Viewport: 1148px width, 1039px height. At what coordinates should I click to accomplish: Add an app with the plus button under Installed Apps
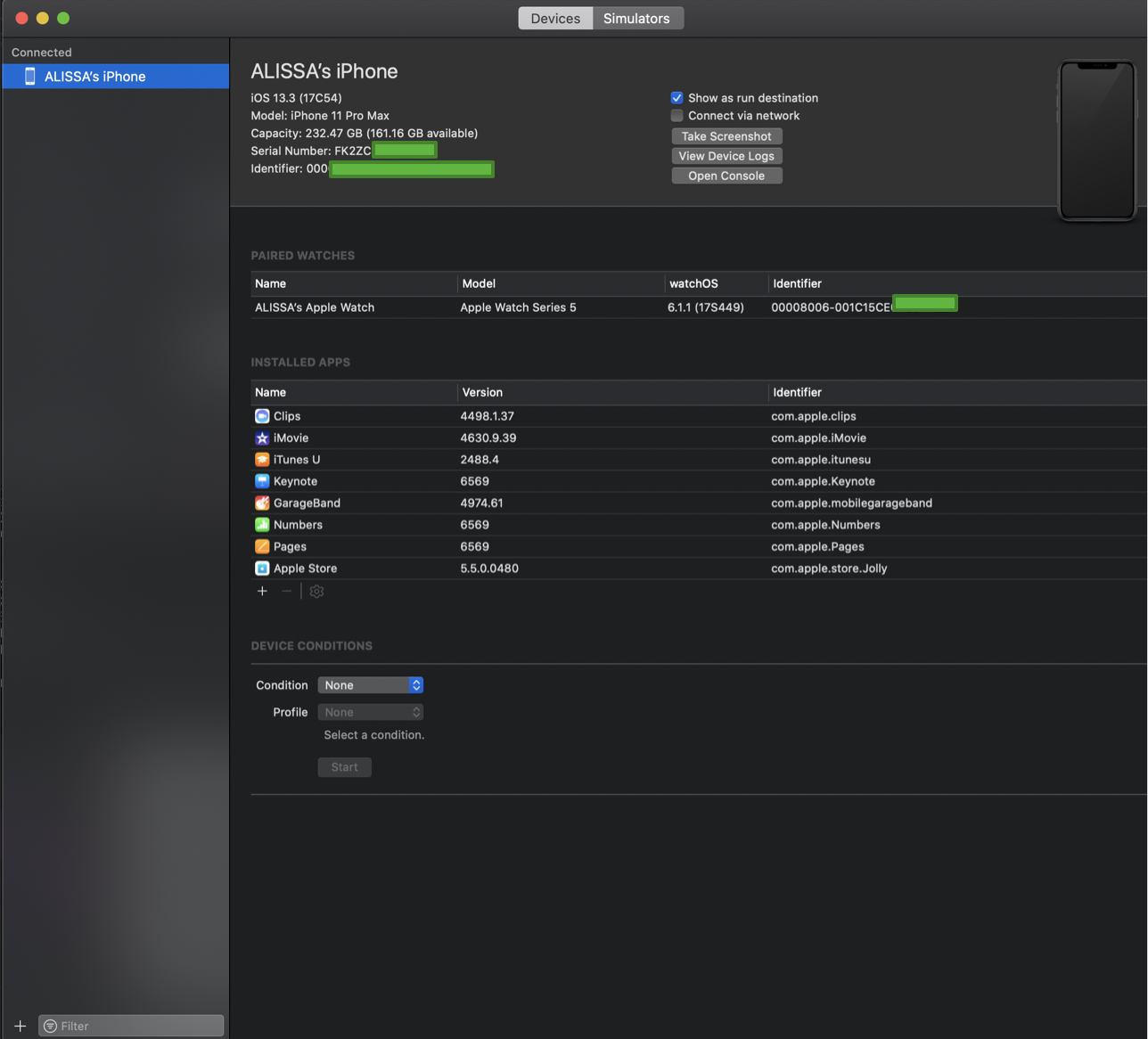click(262, 591)
